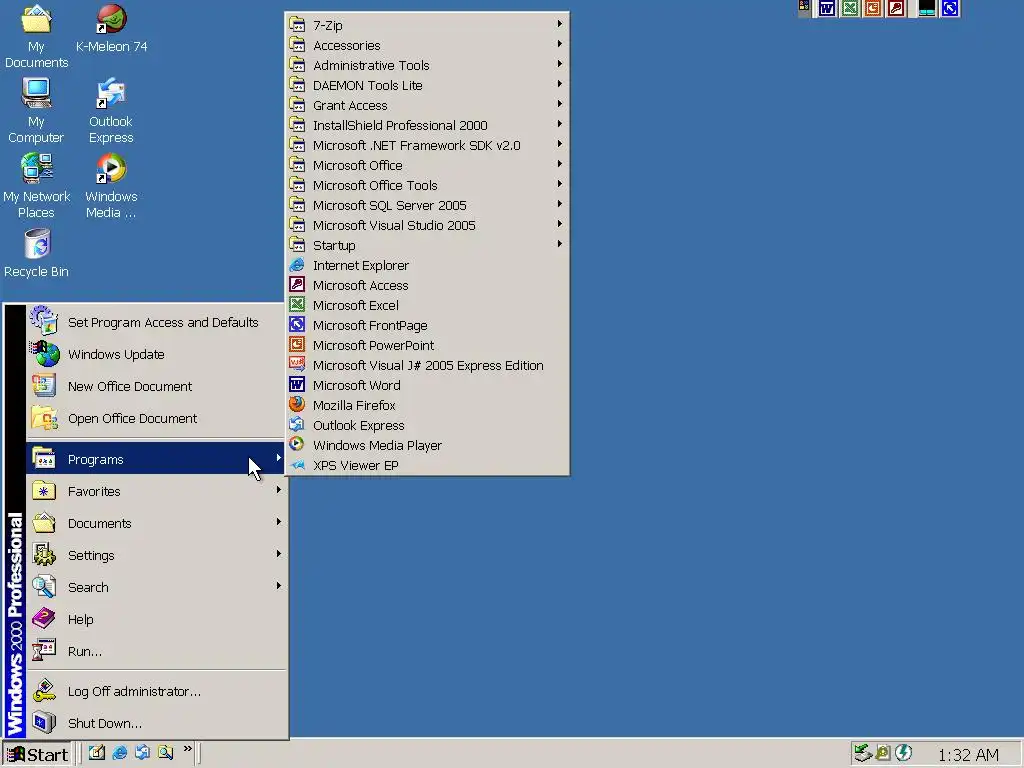Click Office shortcut bar control icon

[804, 7]
